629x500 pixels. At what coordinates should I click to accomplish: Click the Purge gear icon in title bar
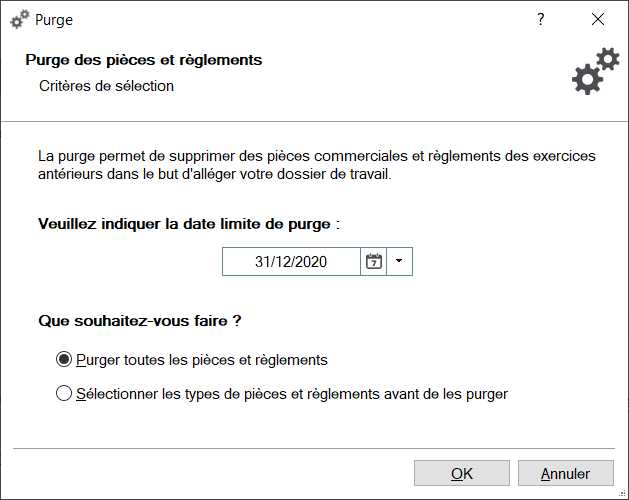(x=19, y=19)
